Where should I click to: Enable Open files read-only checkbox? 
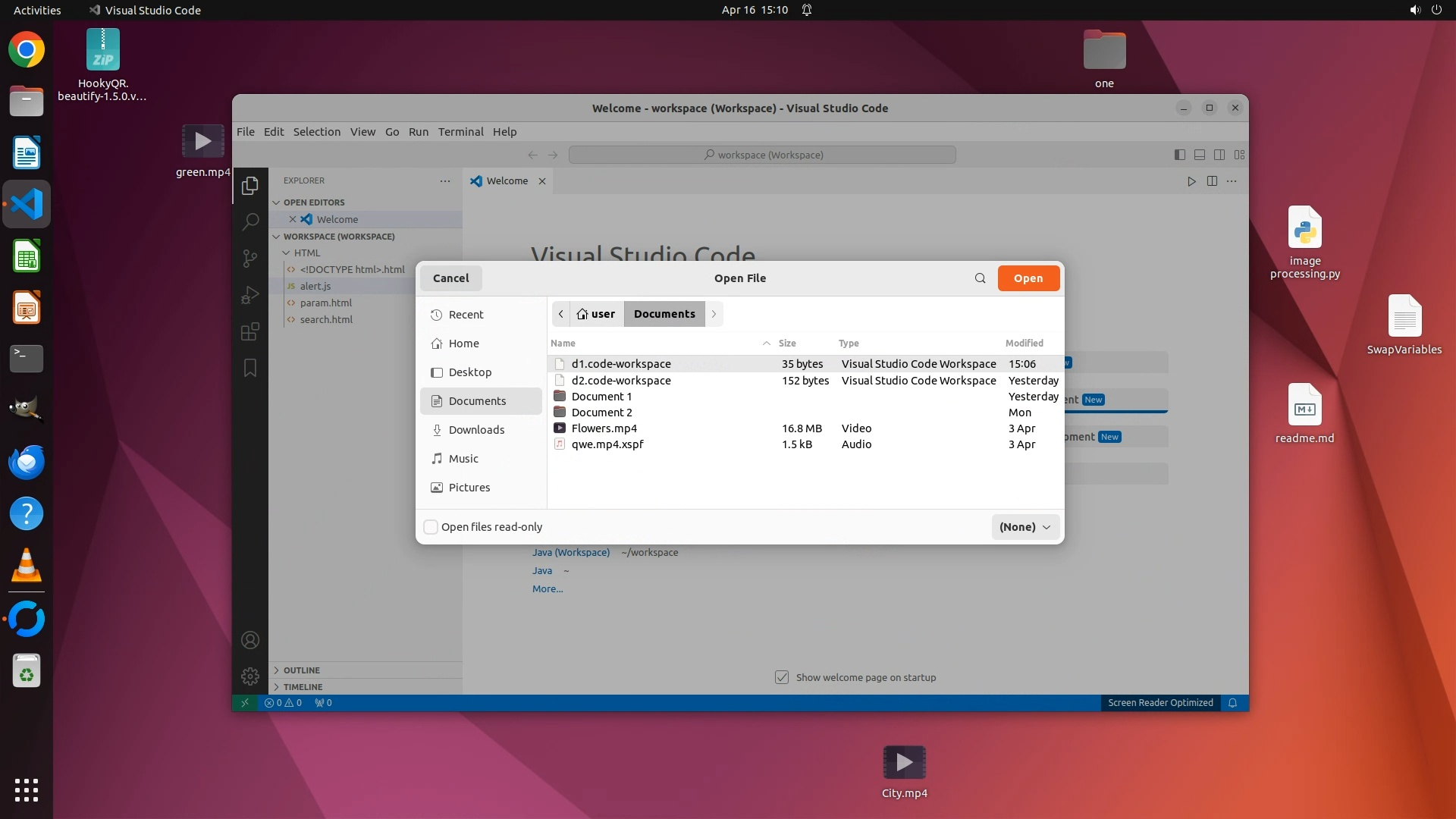431,527
